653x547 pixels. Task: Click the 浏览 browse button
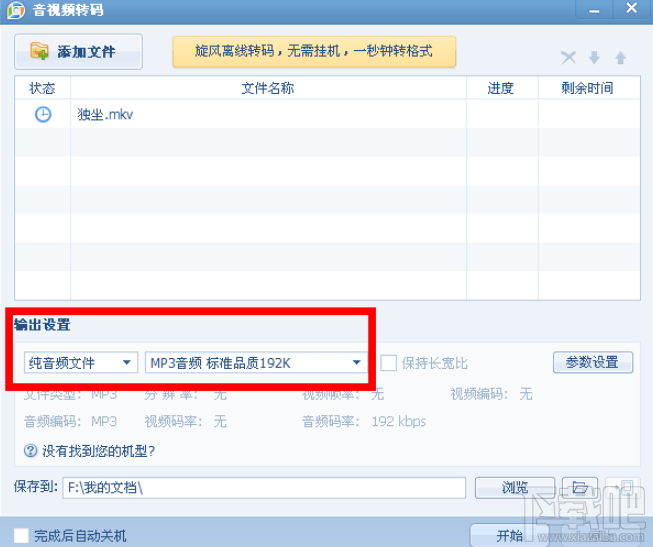coord(515,487)
